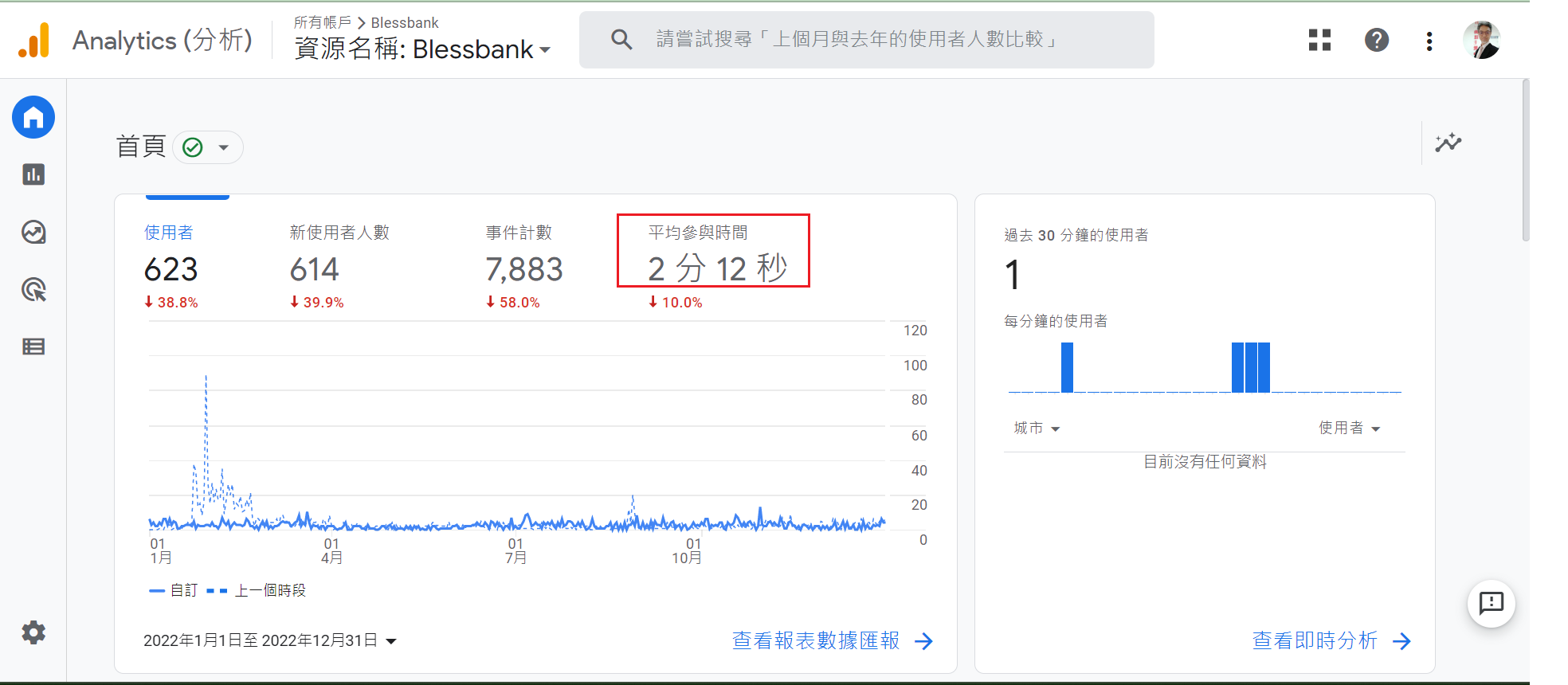Click the 623 users value
The image size is (1568, 685).
(x=171, y=269)
